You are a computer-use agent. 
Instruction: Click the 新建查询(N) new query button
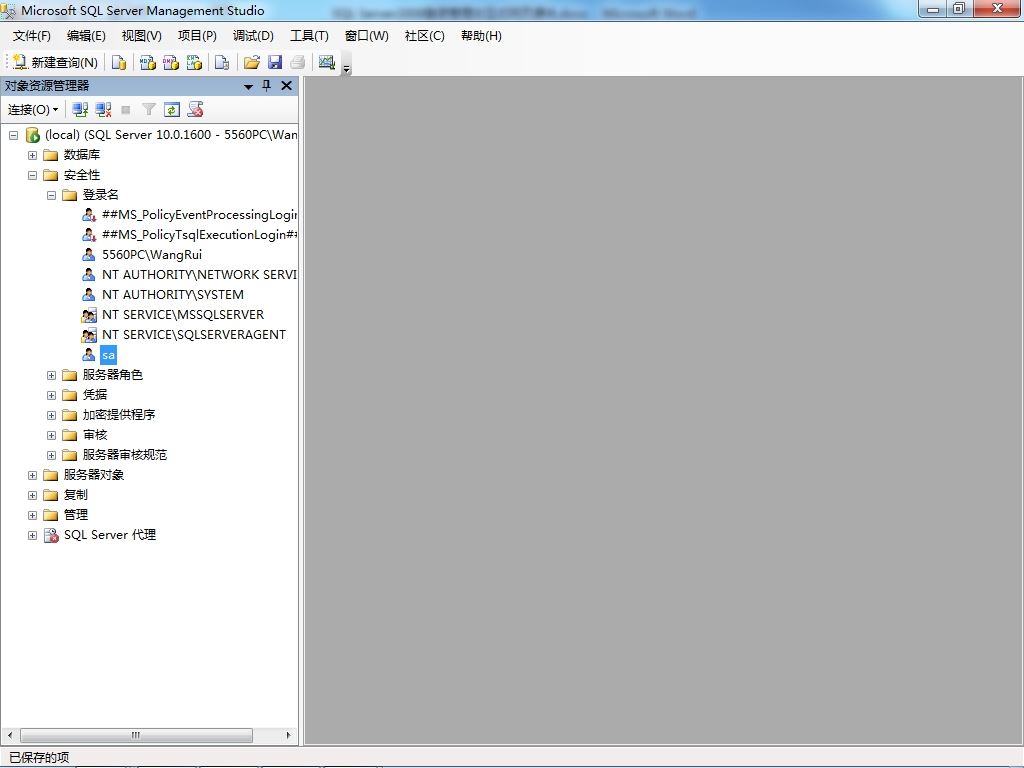(56, 62)
